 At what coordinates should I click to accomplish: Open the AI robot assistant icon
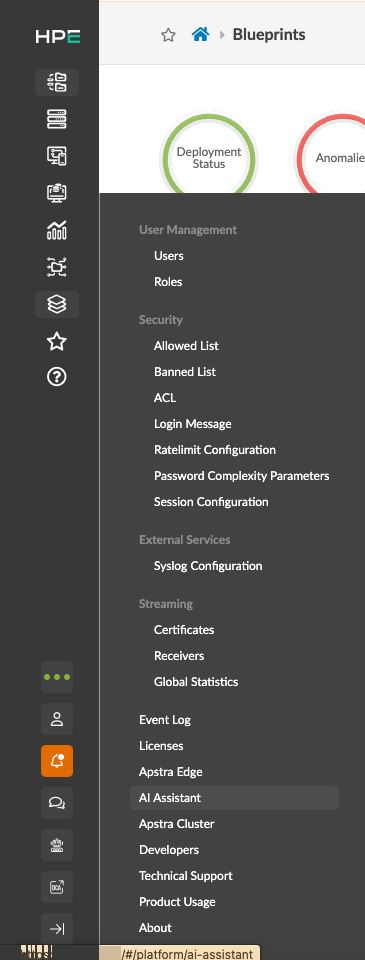(x=57, y=845)
